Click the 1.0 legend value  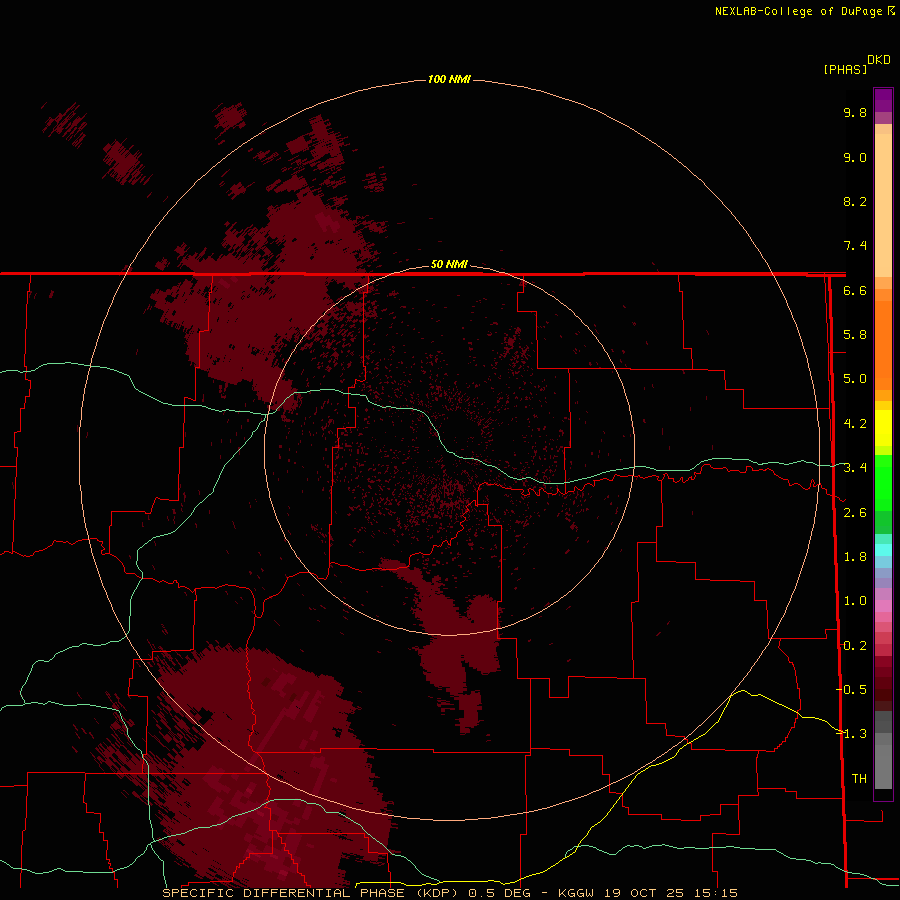tap(855, 601)
